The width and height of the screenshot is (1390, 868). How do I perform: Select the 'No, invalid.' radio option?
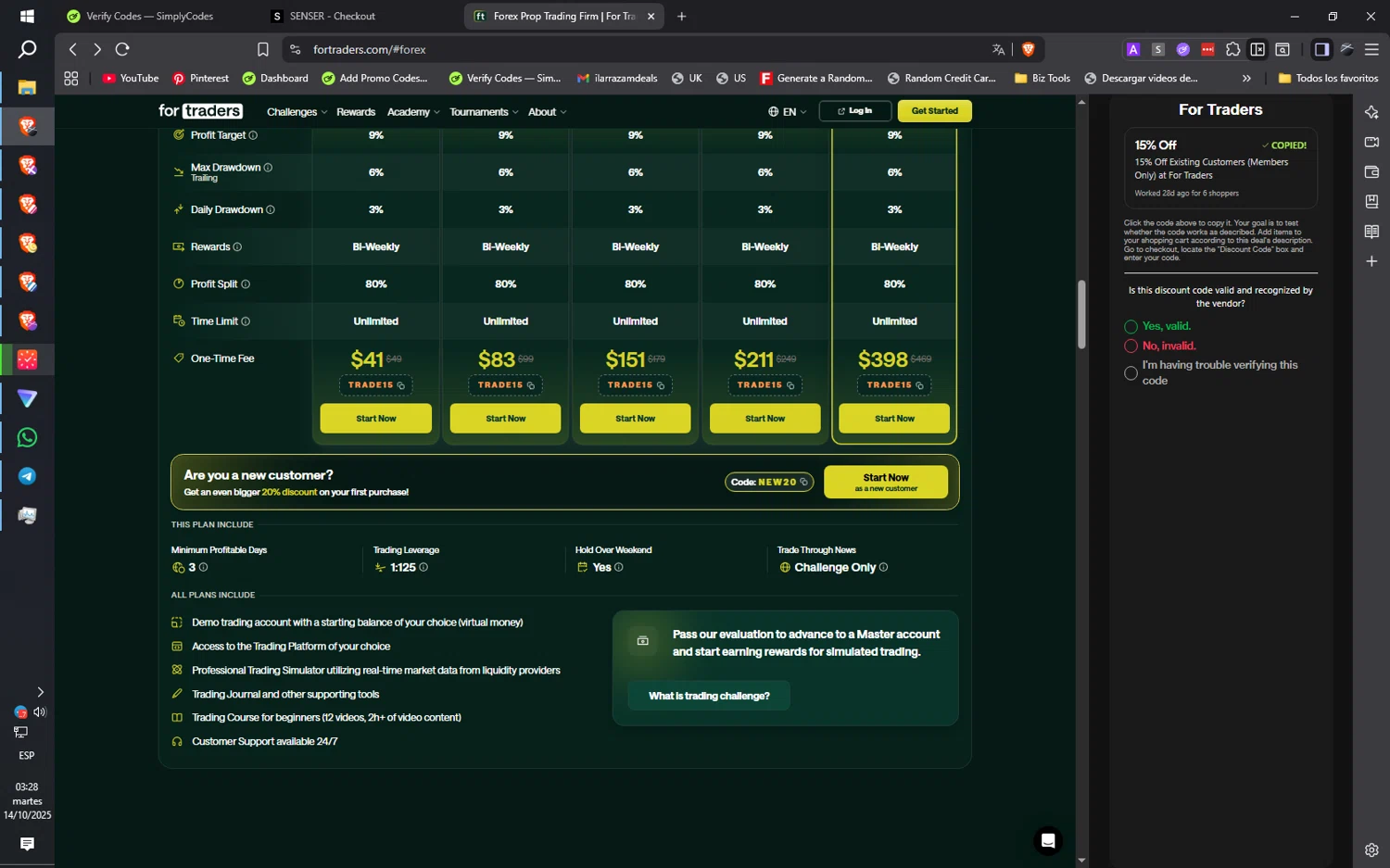1131,346
